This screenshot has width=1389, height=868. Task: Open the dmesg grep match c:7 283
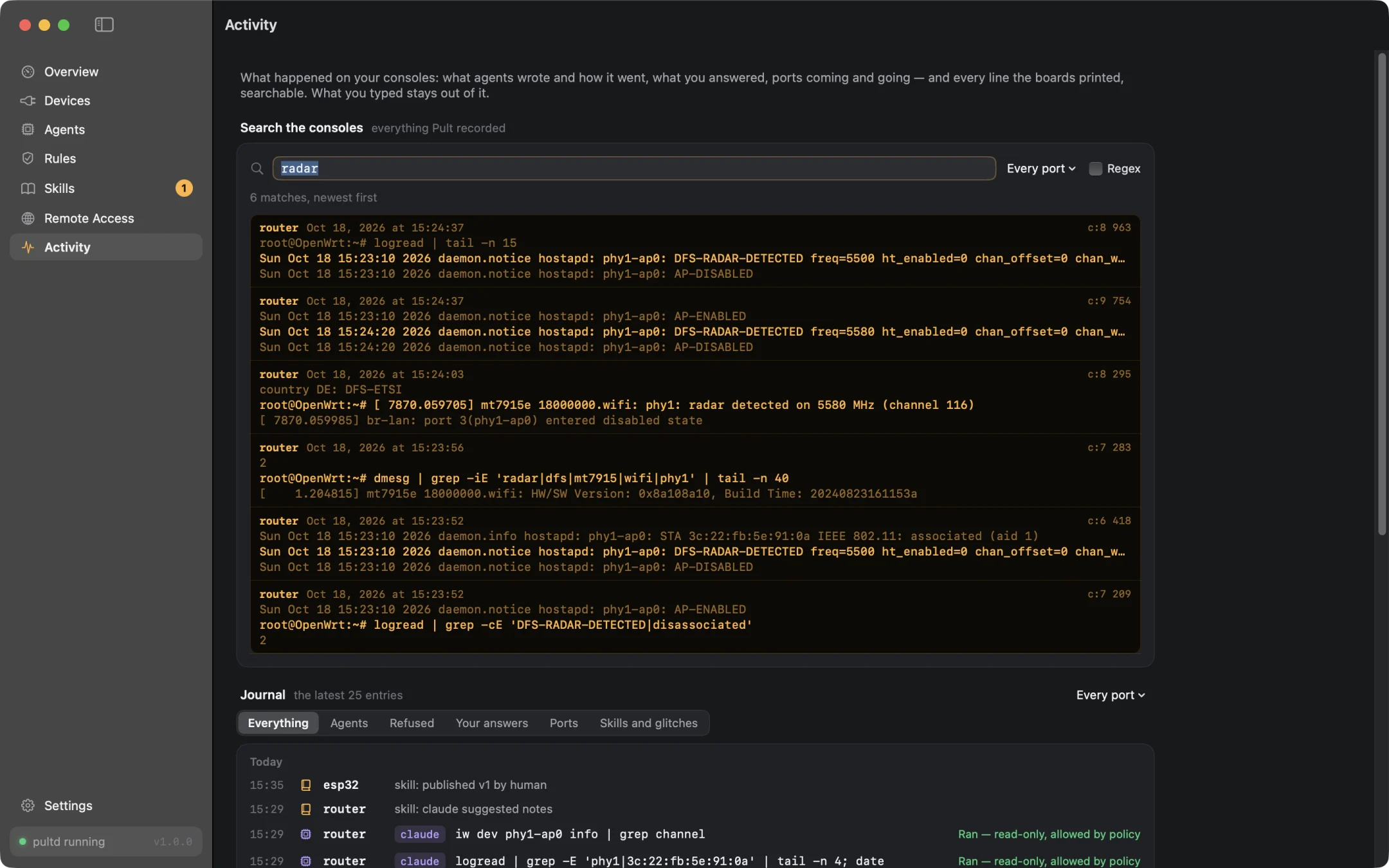pos(695,471)
